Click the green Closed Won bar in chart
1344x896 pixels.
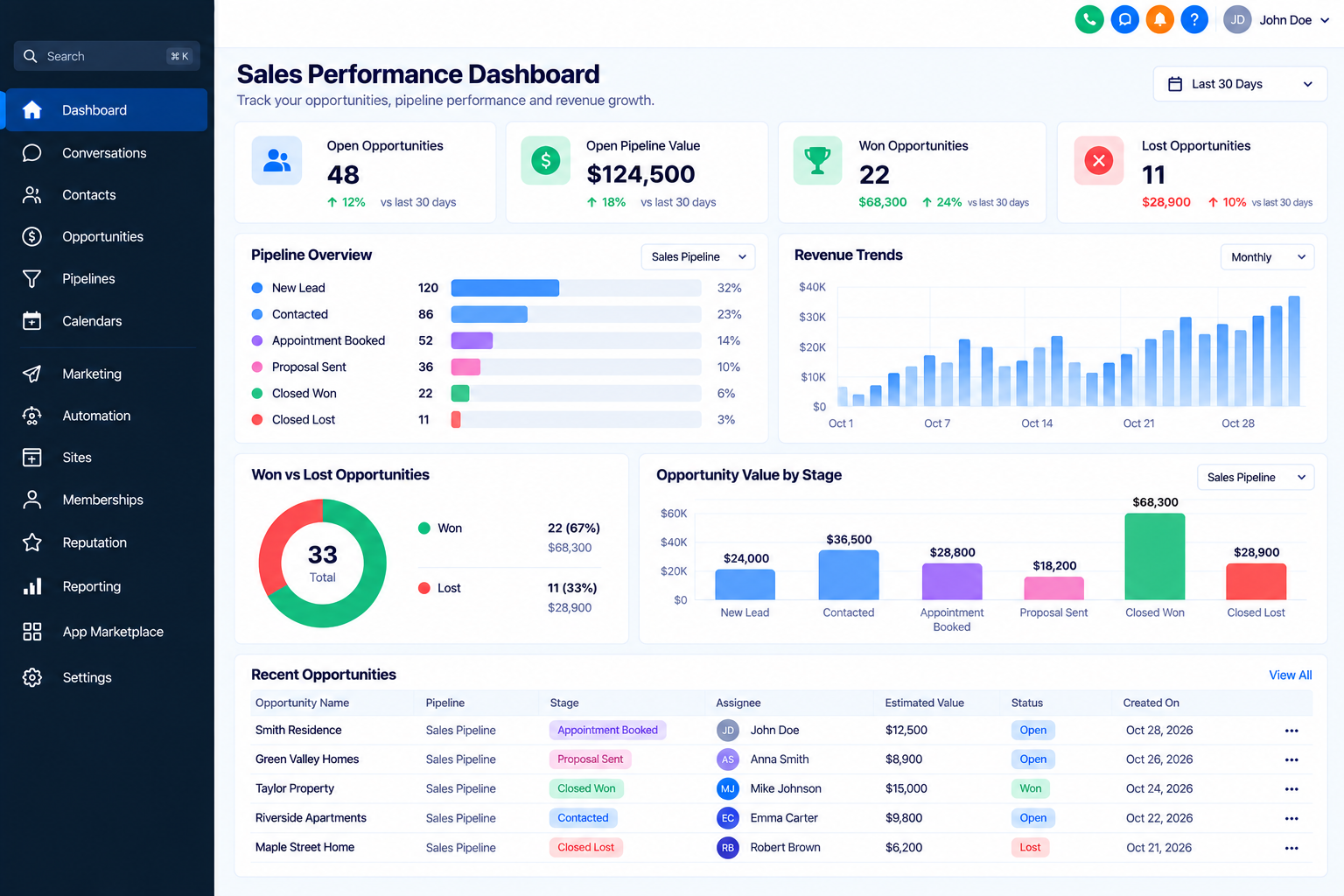pyautogui.click(x=1155, y=556)
